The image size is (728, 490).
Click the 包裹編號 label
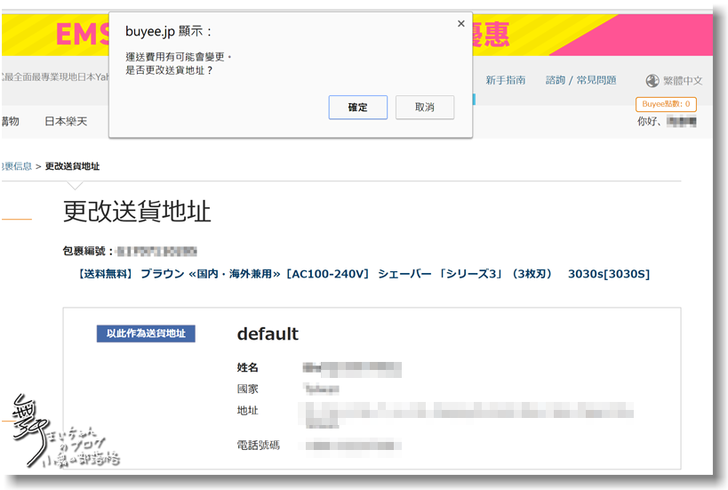(88, 251)
